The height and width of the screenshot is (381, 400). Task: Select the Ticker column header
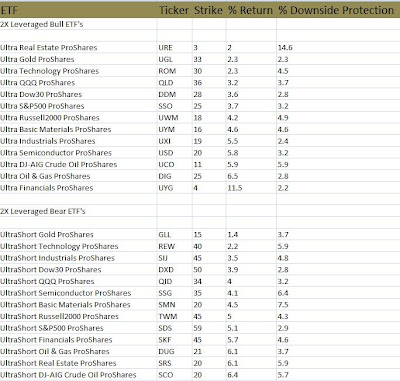coord(174,10)
